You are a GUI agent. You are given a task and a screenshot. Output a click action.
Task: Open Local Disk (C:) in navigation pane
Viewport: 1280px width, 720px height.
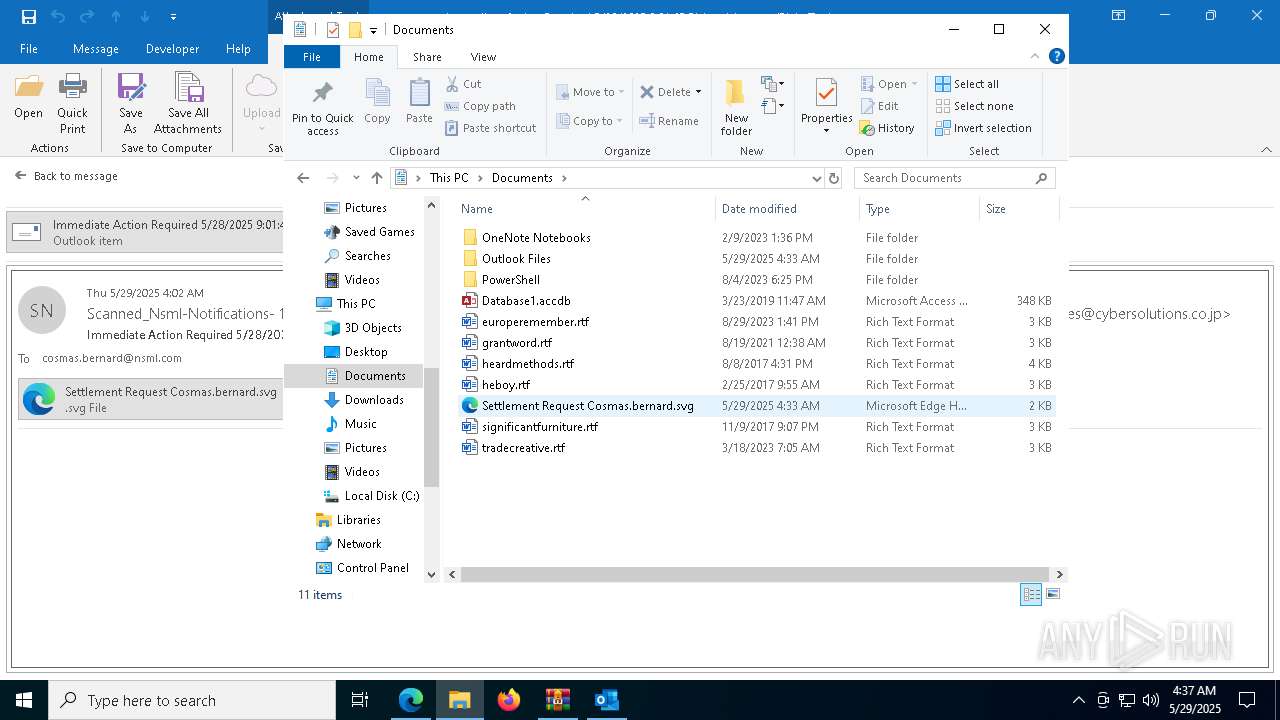pos(372,496)
